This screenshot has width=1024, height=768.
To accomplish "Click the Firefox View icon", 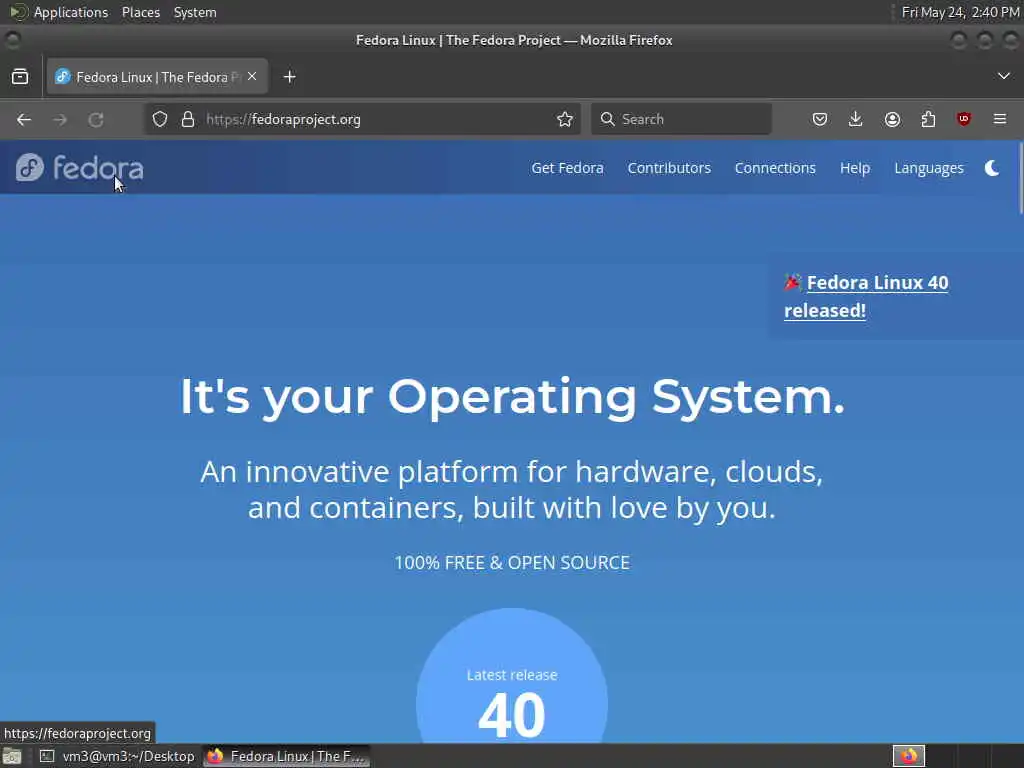I will click(20, 77).
